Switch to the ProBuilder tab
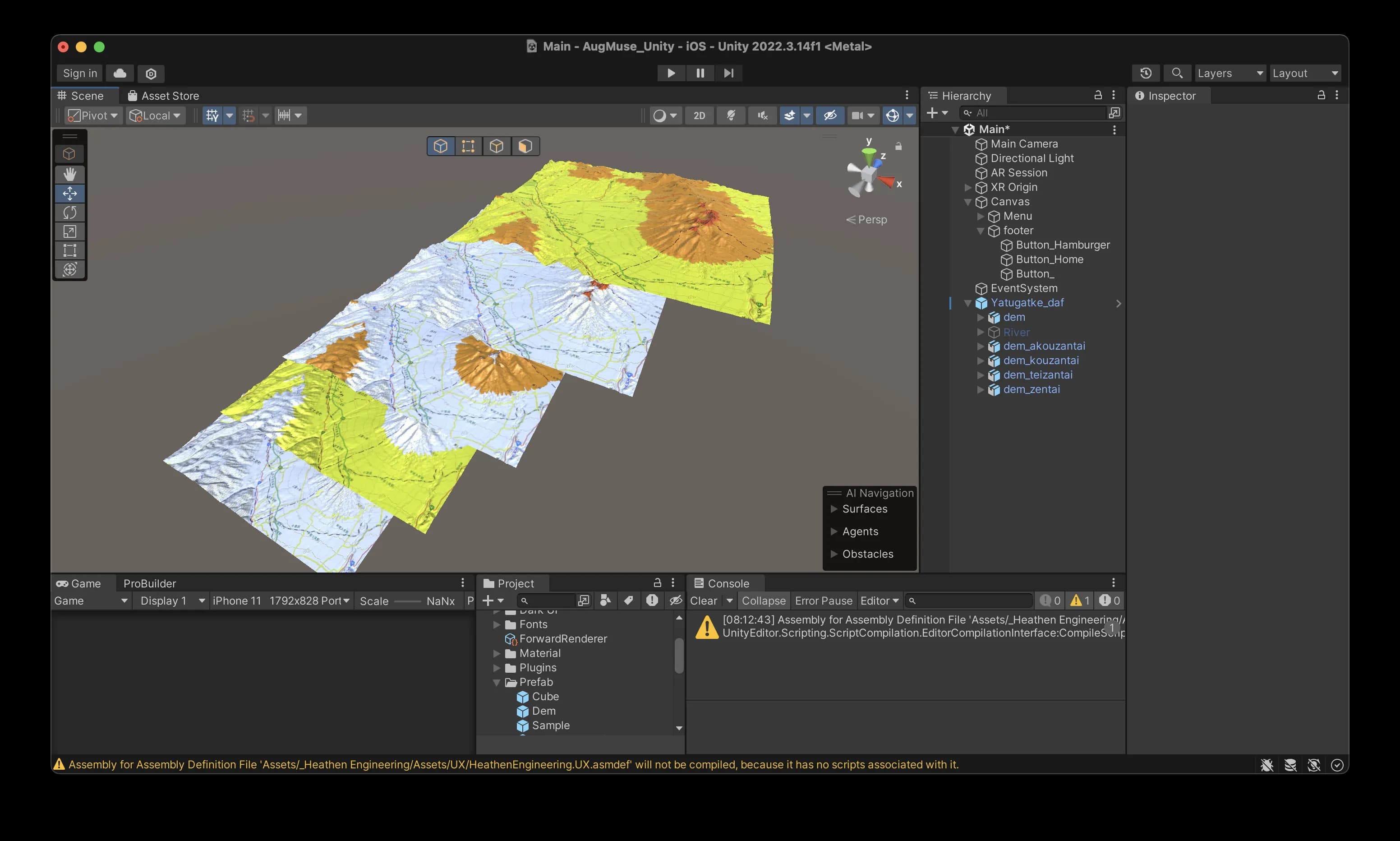 click(149, 583)
